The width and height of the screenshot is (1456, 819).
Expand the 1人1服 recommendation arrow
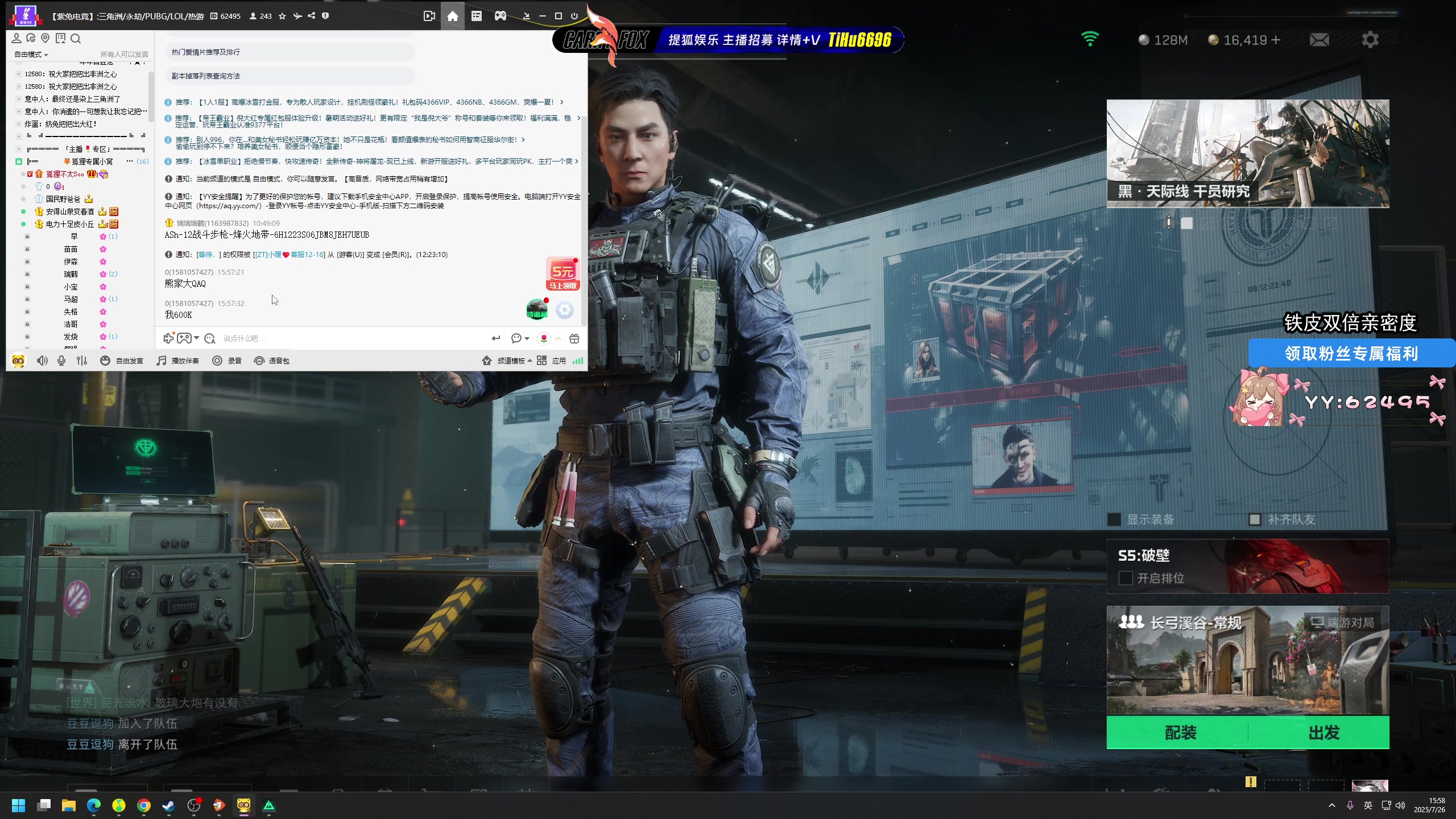[562, 102]
